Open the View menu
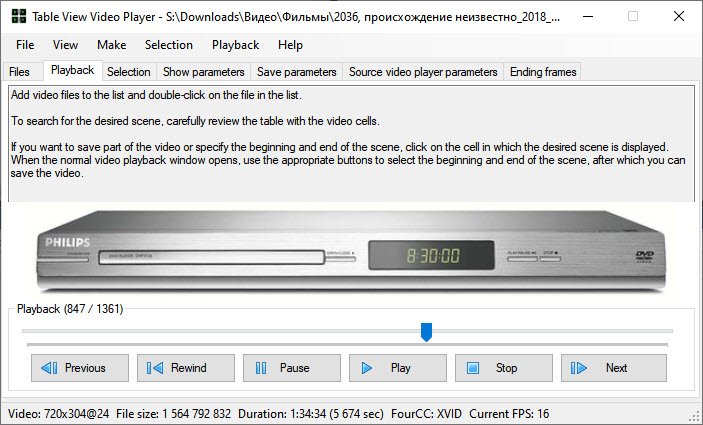The image size is (703, 425). [65, 45]
